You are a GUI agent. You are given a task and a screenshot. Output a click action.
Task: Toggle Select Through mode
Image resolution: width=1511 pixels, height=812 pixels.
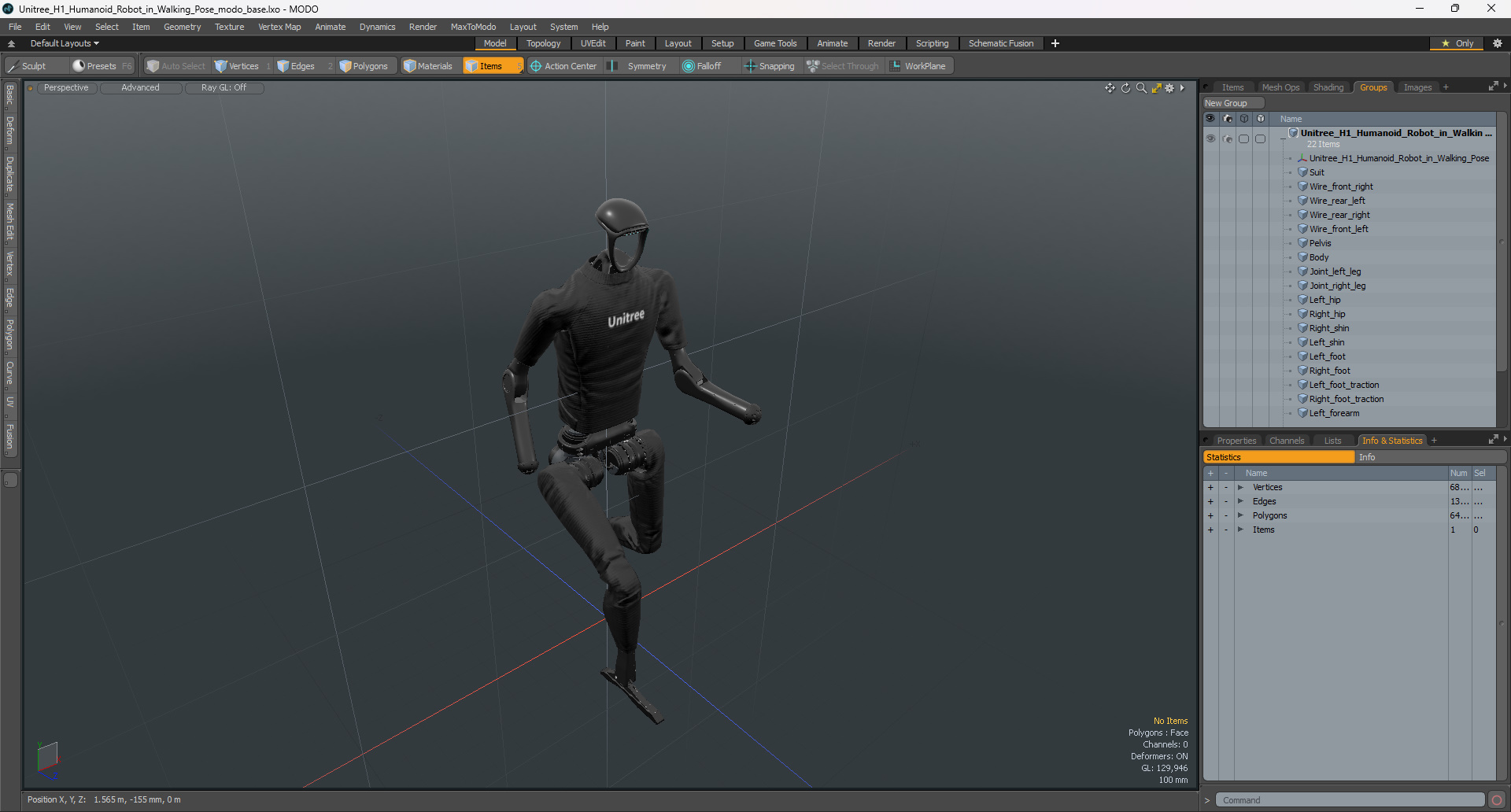coord(843,66)
